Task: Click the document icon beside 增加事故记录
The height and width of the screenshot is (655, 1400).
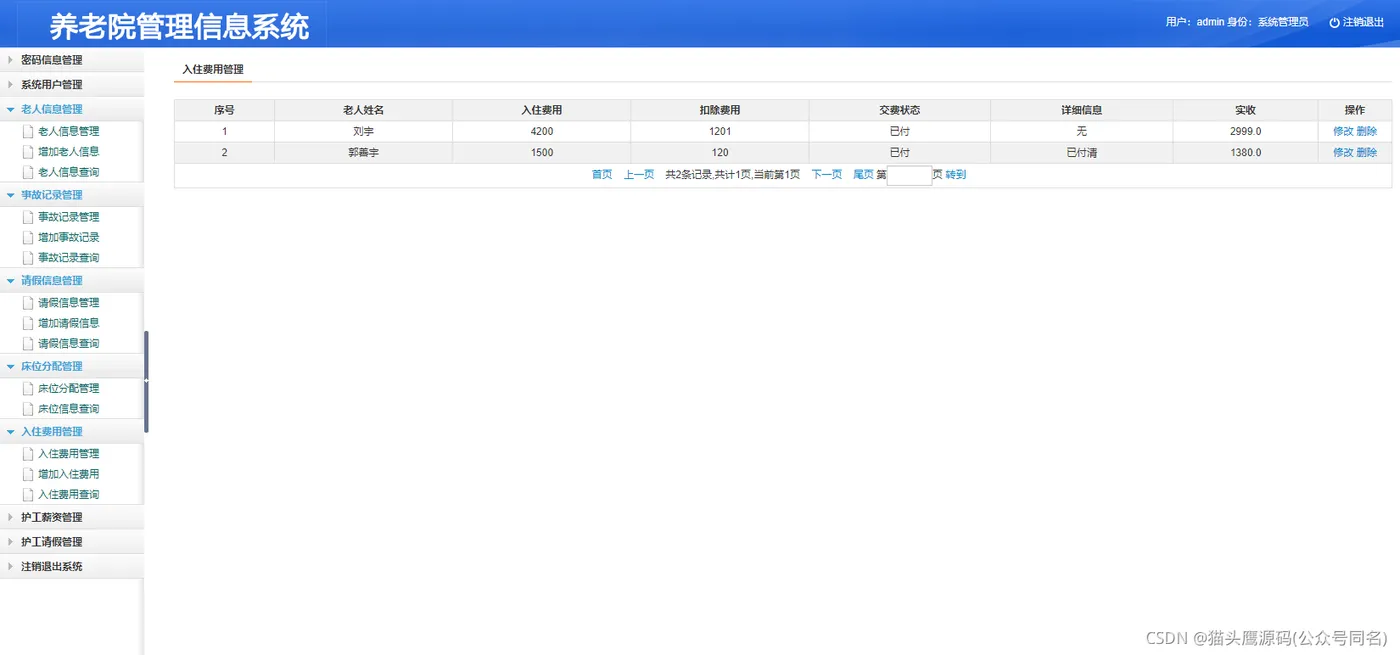Action: point(28,238)
